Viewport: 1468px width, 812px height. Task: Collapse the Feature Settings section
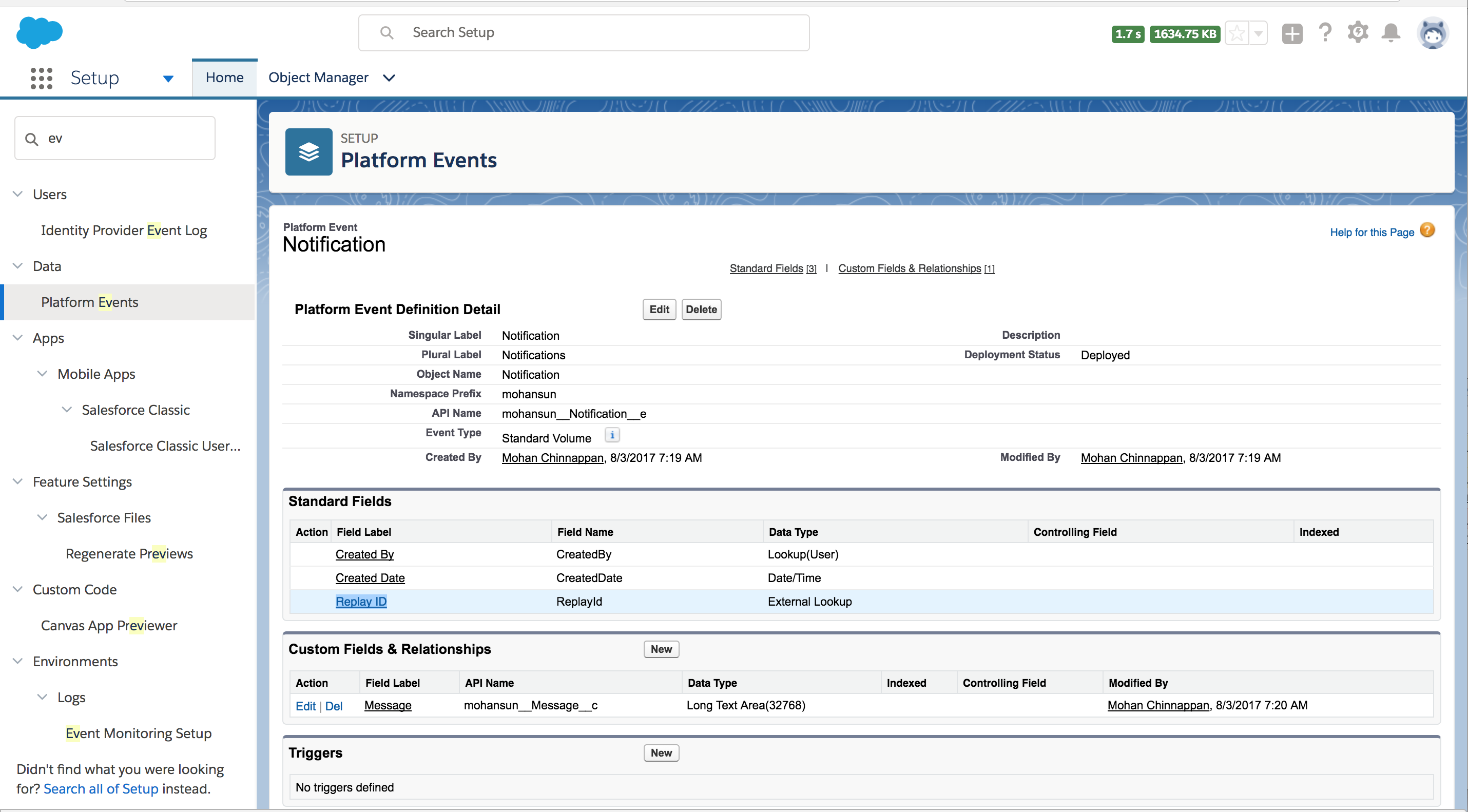tap(17, 481)
